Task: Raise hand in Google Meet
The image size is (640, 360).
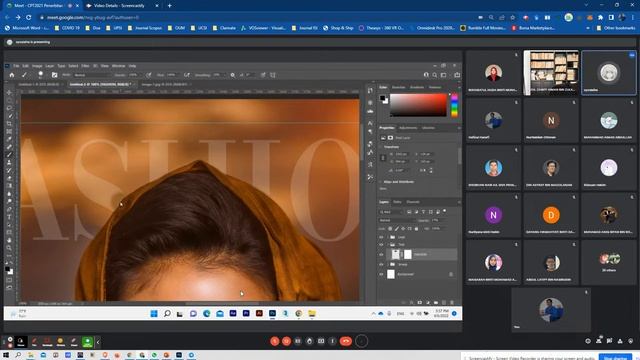Action: point(309,341)
